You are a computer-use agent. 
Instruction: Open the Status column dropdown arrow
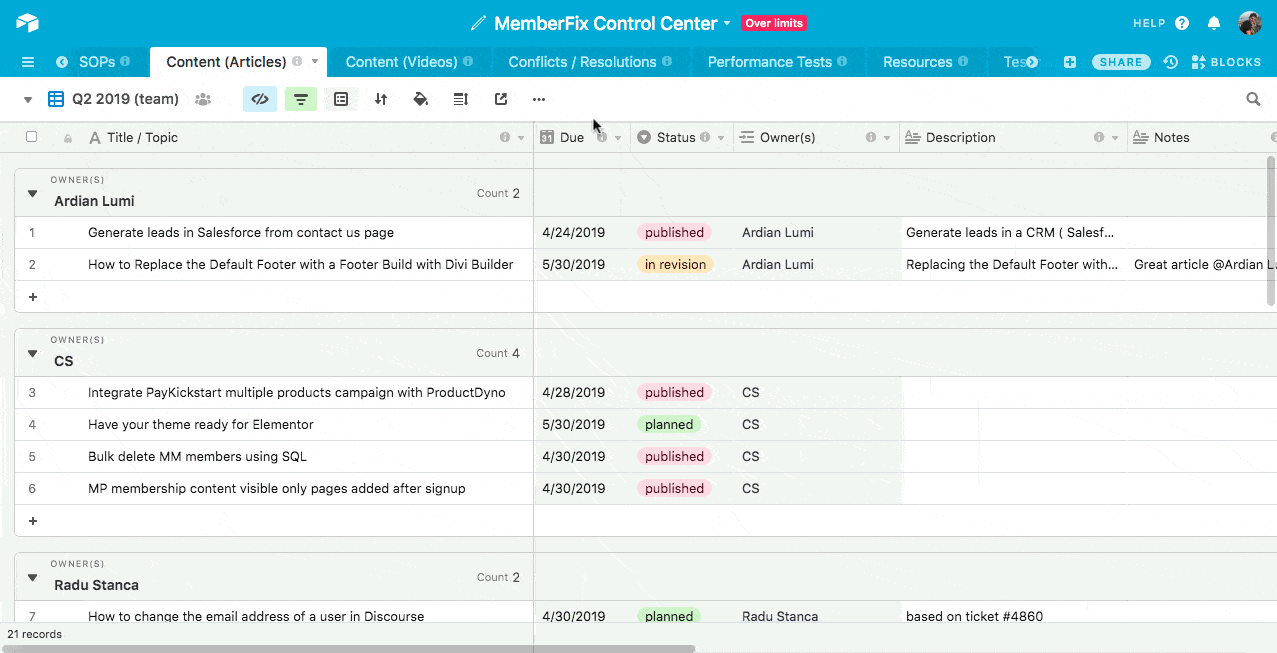tap(722, 138)
